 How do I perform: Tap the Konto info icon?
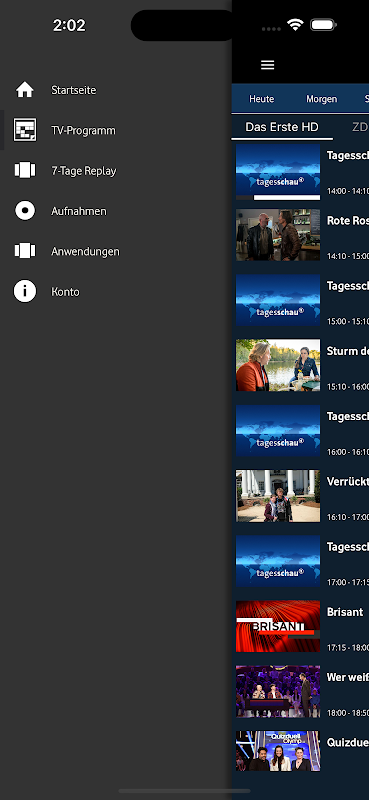point(24,291)
